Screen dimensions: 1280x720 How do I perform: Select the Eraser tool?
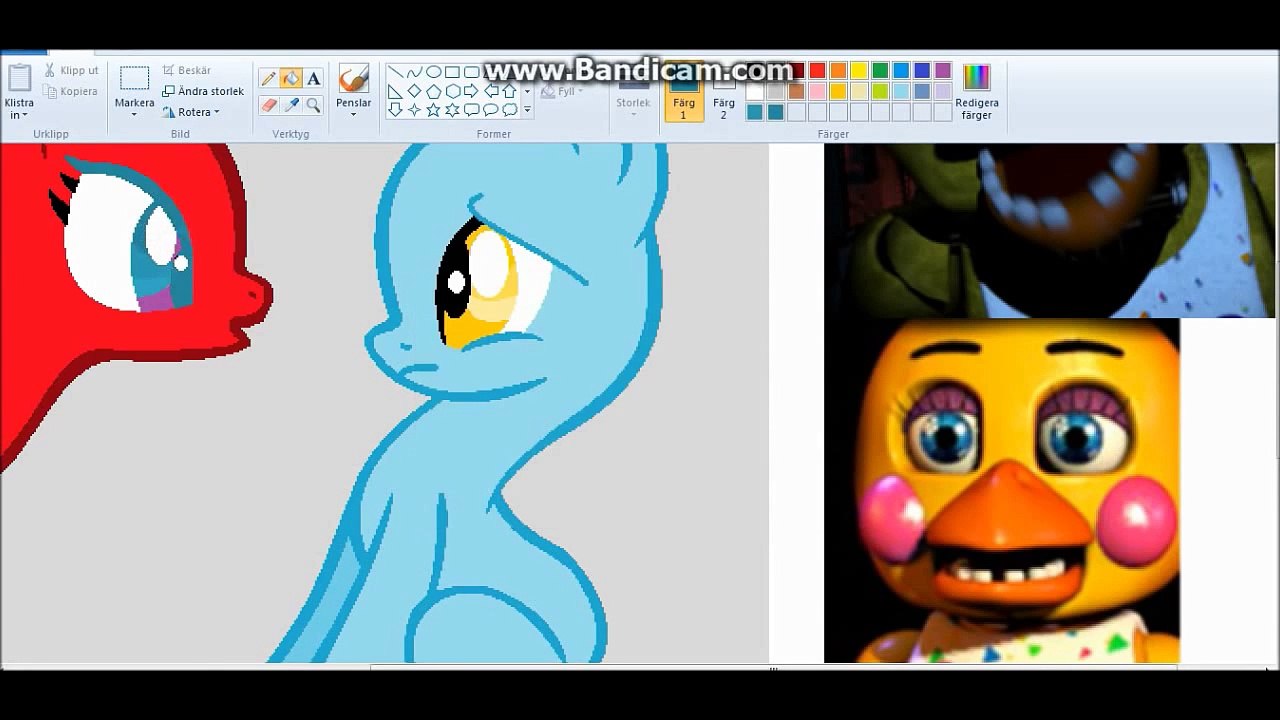[268, 104]
